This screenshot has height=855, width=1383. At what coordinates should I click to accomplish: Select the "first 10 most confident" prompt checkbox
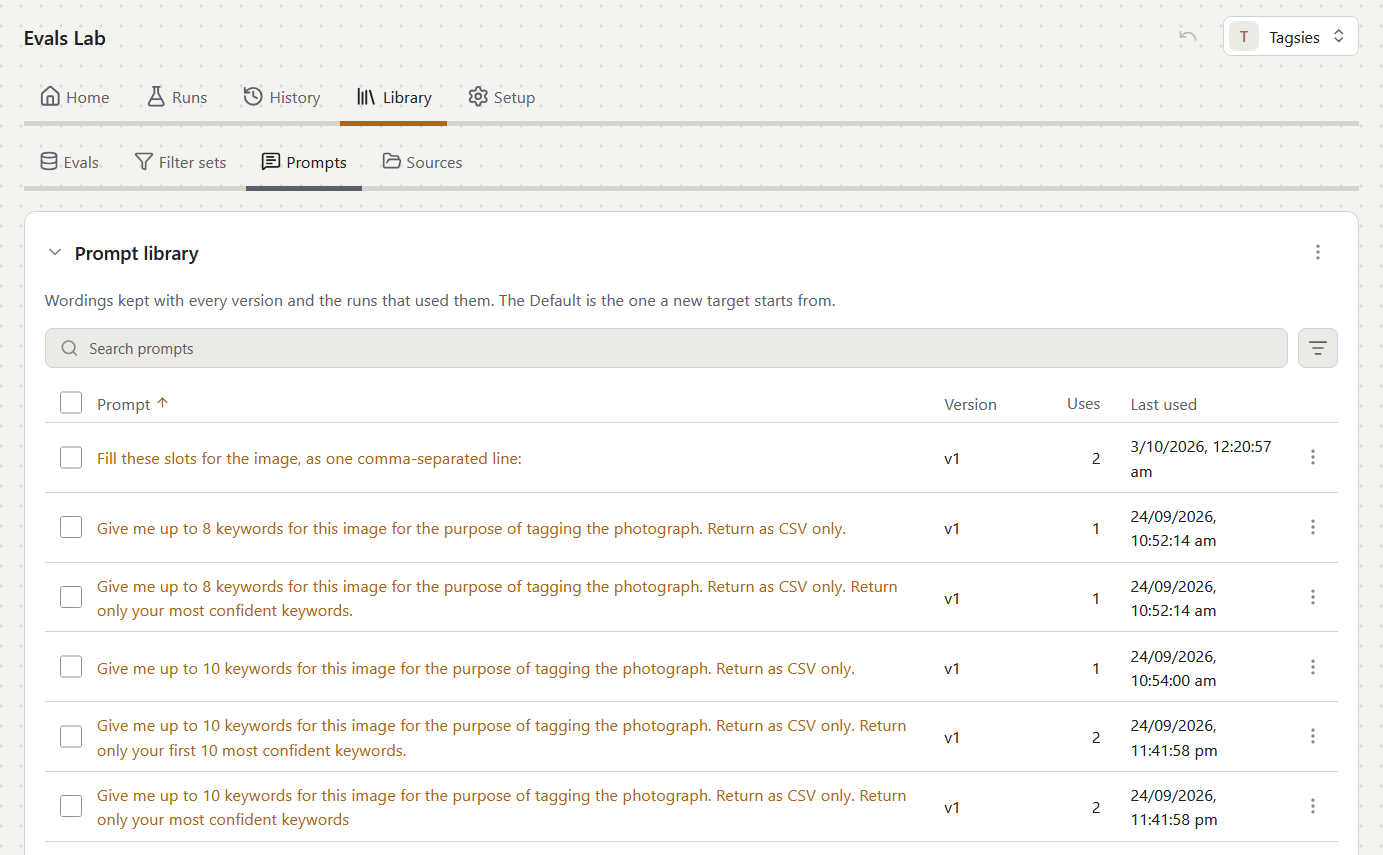point(71,737)
